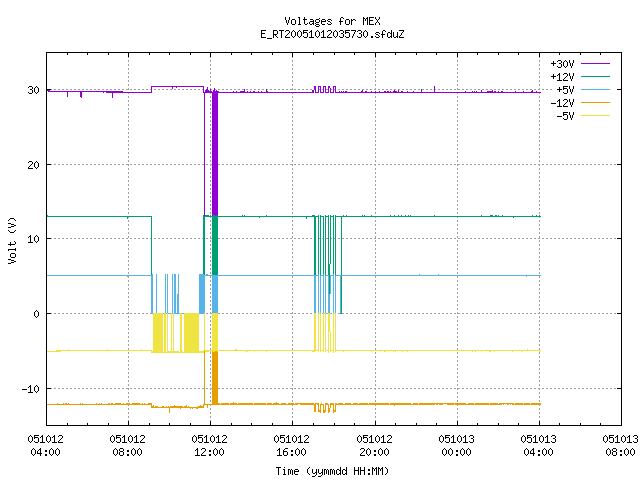This screenshot has height=480, width=640.
Task: Click the -5V legend label
Action: 565,116
